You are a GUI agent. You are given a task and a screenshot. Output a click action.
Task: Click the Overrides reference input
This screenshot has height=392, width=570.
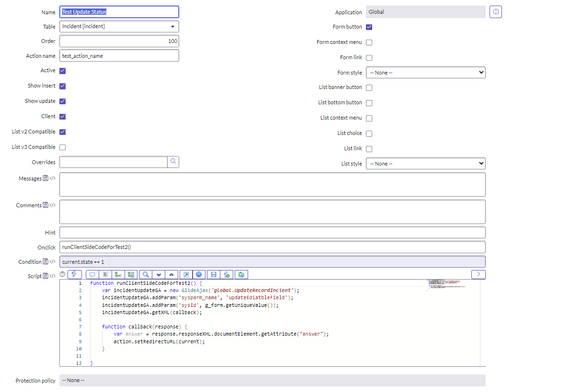coord(113,162)
